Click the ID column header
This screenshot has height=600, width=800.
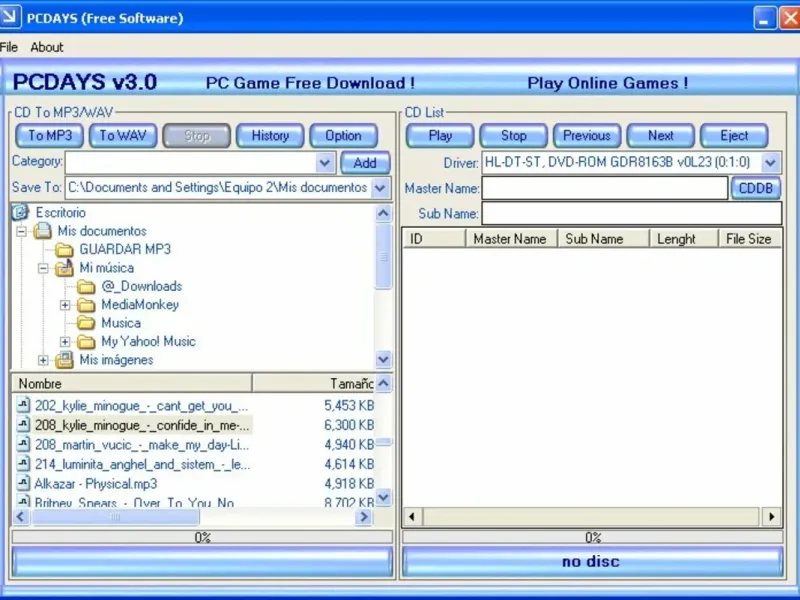tap(434, 239)
